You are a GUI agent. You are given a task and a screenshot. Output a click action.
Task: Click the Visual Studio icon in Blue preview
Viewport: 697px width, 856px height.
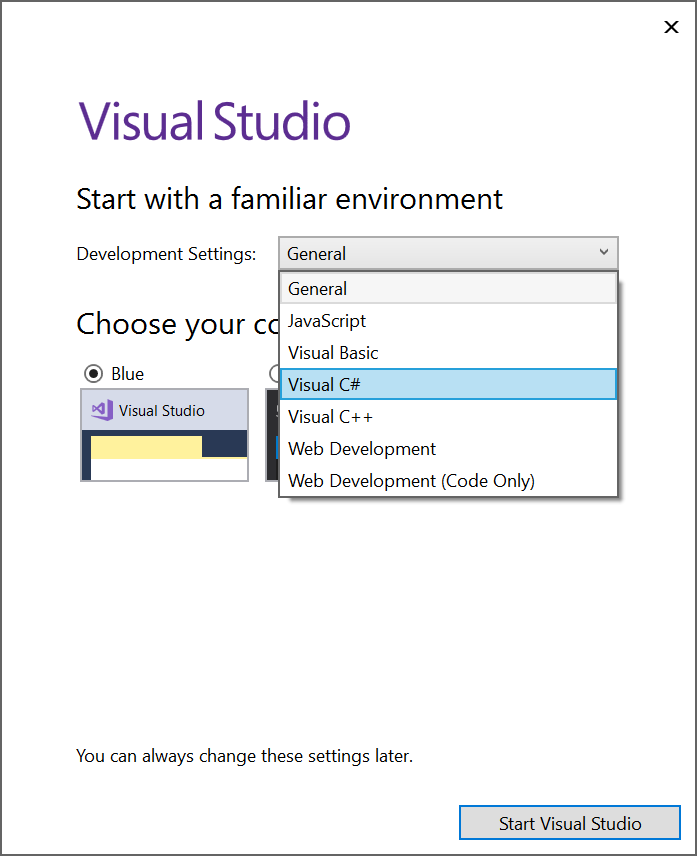tap(101, 410)
